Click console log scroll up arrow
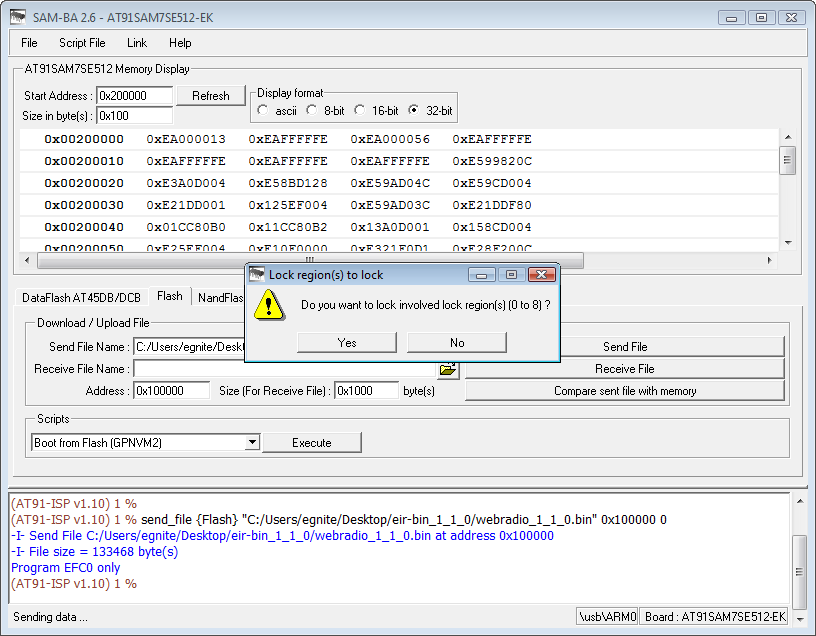The width and height of the screenshot is (816, 636). [x=800, y=501]
